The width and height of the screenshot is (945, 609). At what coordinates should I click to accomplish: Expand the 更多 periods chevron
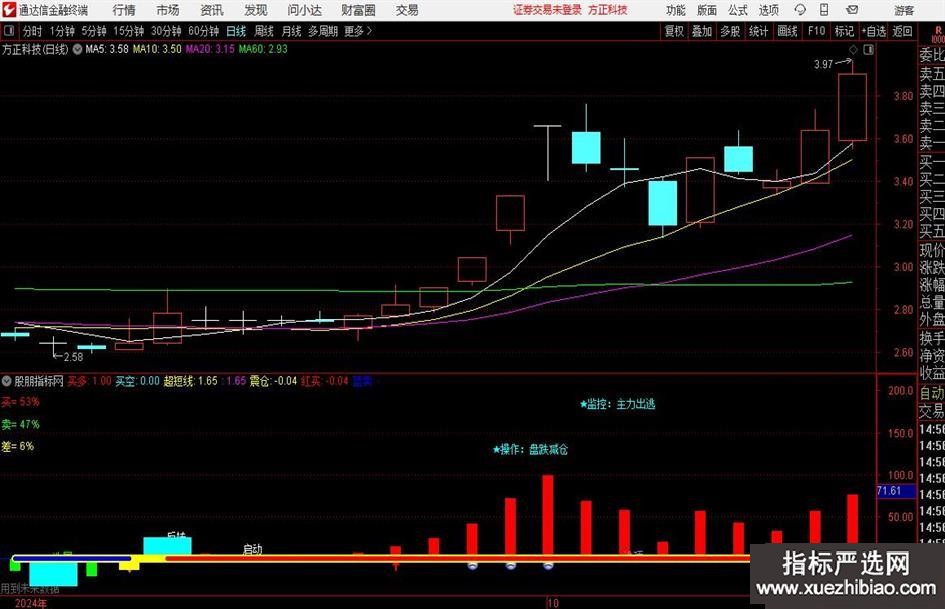[369, 31]
